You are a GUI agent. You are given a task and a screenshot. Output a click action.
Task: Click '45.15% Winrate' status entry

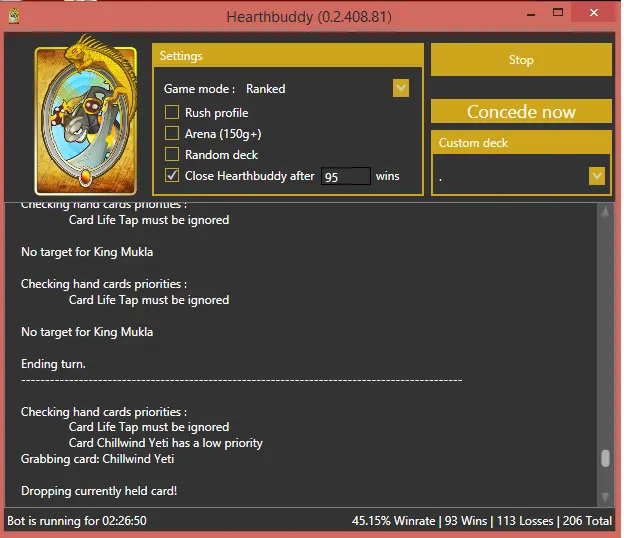tap(393, 520)
